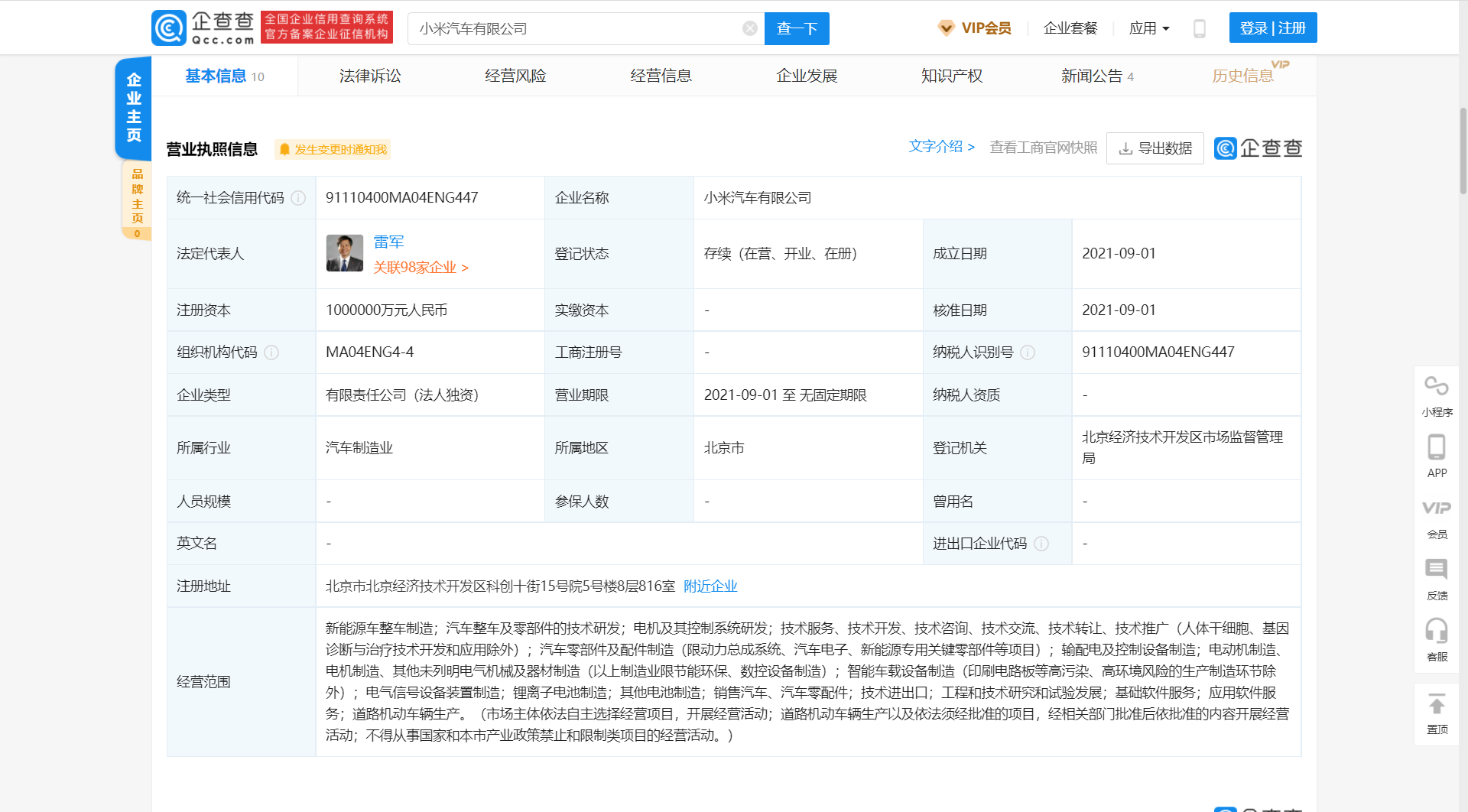Open the 文字介绍 link

click(941, 146)
